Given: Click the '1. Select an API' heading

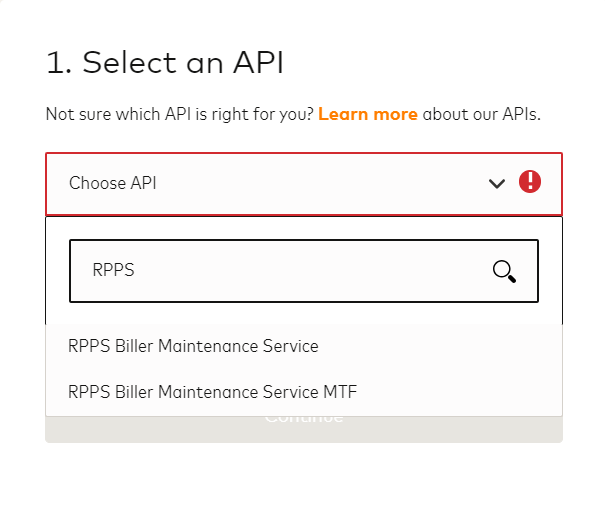Looking at the screenshot, I should [x=165, y=63].
